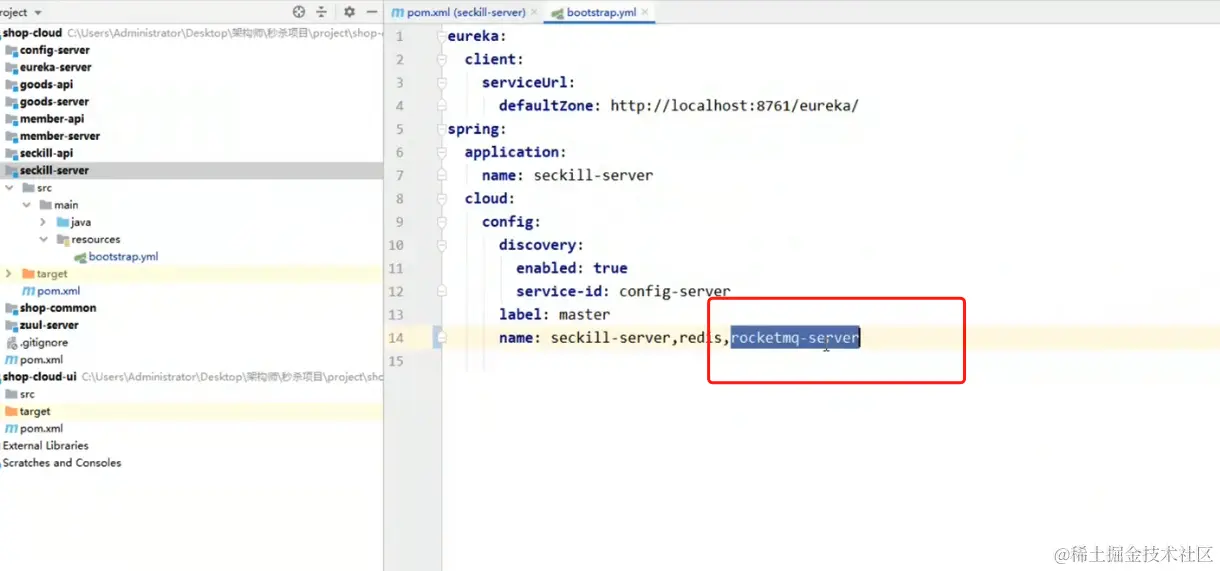
Task: Select shop-cloud-ui project
Action: point(38,376)
